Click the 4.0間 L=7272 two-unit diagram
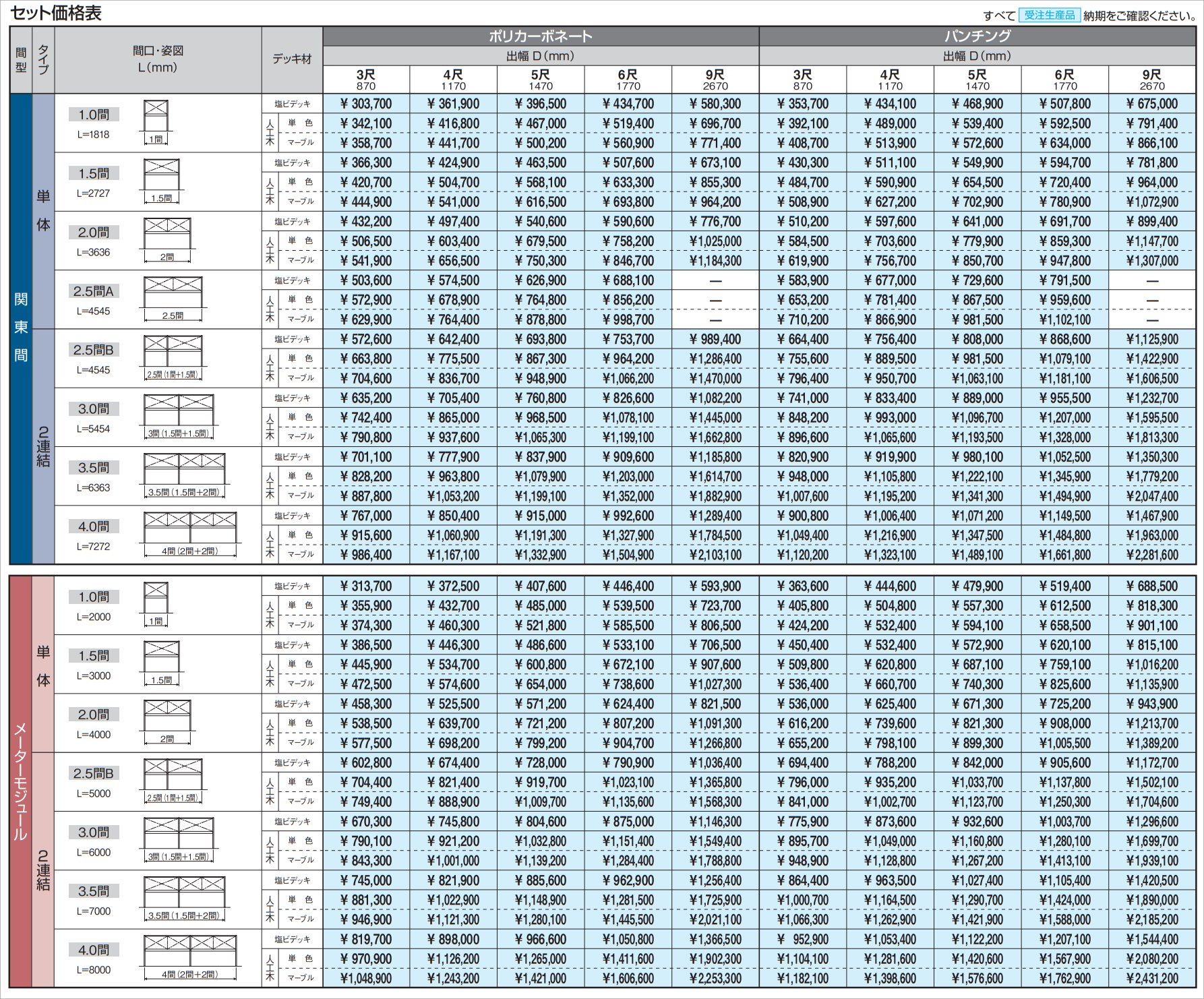This screenshot has width=1204, height=999. (190, 534)
